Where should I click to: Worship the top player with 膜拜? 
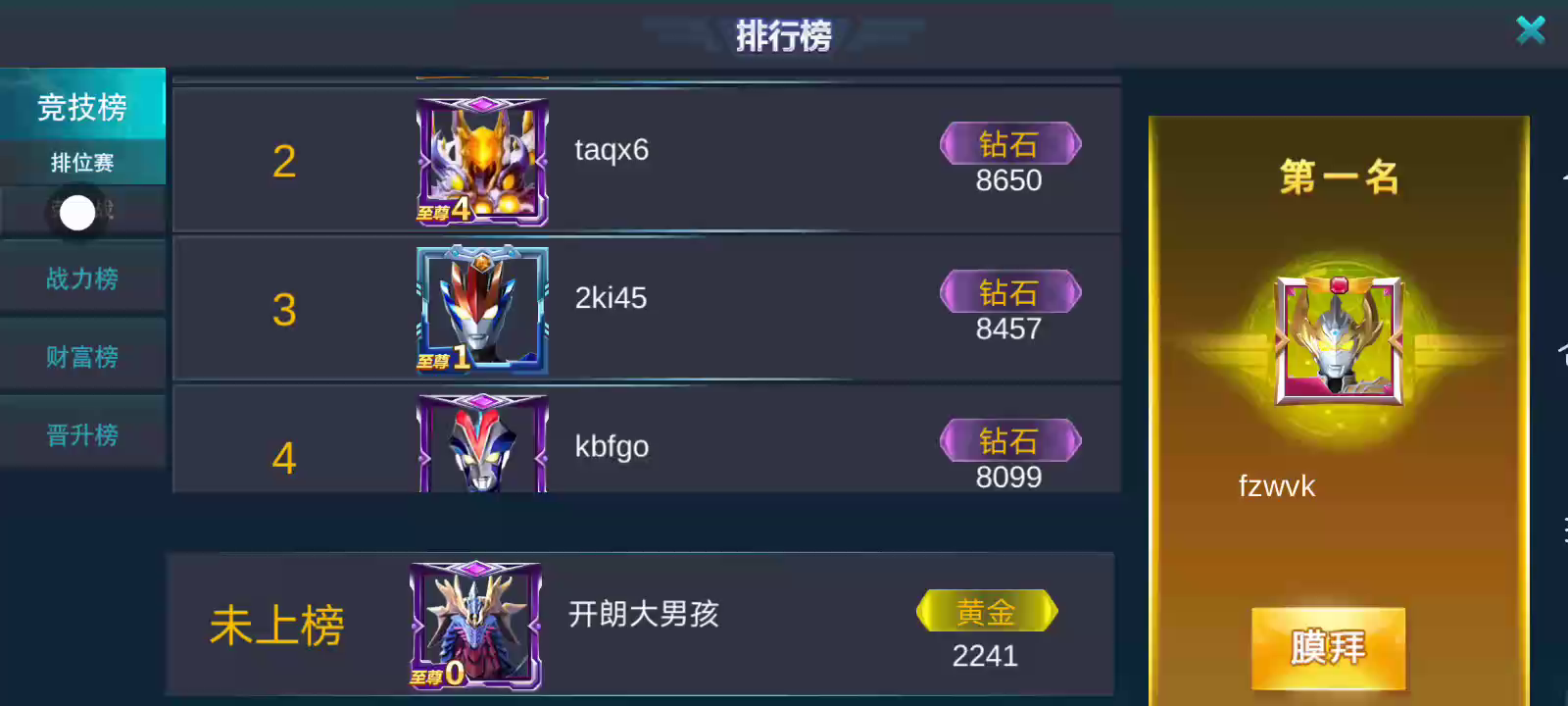(x=1328, y=648)
